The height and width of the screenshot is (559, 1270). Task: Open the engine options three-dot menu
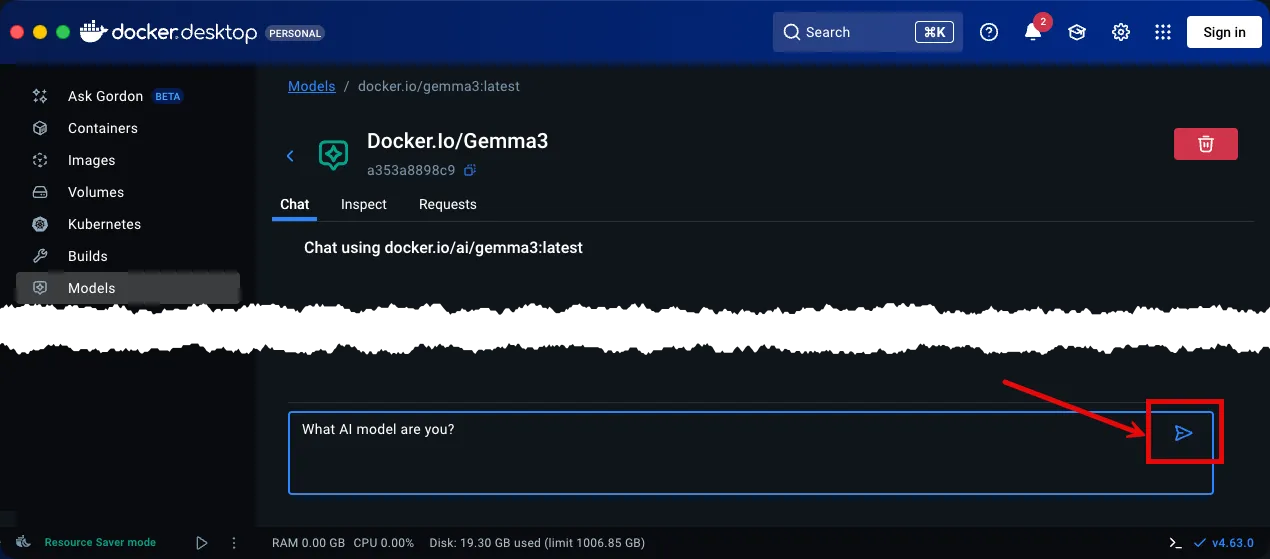tap(234, 543)
